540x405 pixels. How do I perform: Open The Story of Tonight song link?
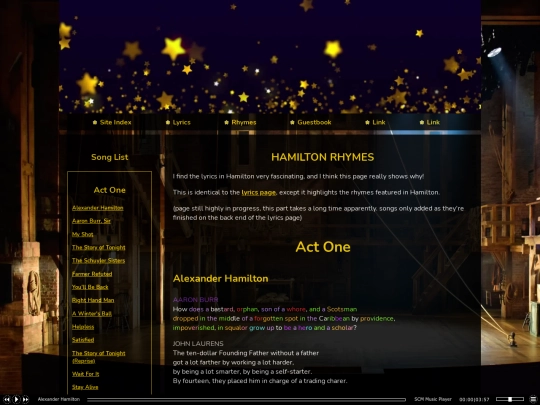[x=98, y=247]
